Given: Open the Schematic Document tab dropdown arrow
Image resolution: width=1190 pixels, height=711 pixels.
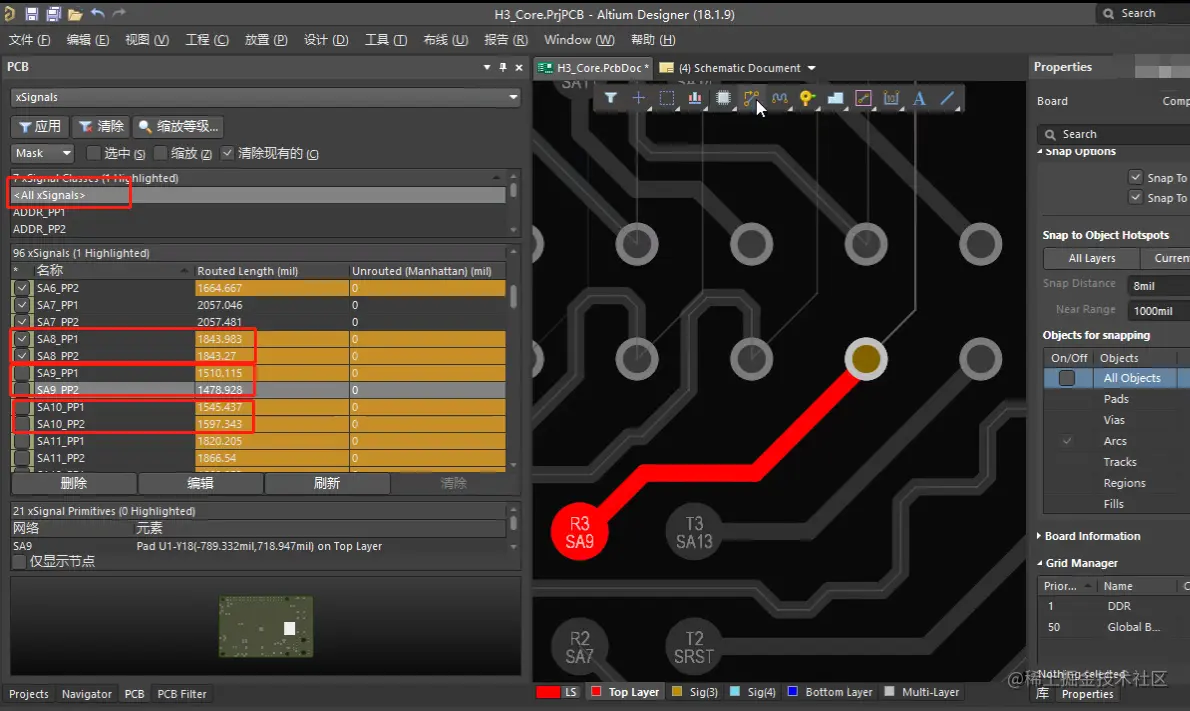Looking at the screenshot, I should click(x=811, y=68).
